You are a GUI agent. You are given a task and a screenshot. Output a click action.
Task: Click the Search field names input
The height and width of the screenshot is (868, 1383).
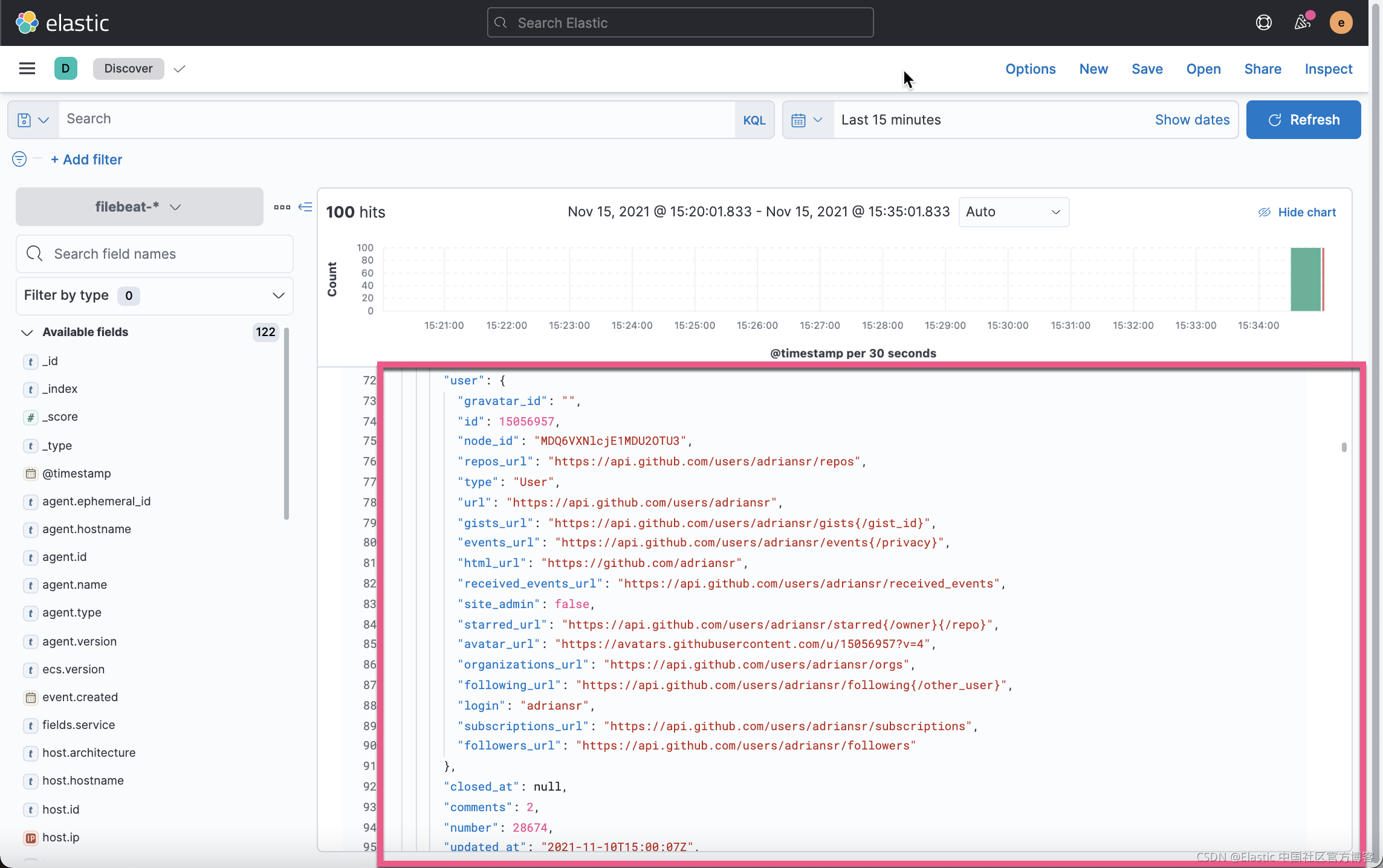(154, 254)
